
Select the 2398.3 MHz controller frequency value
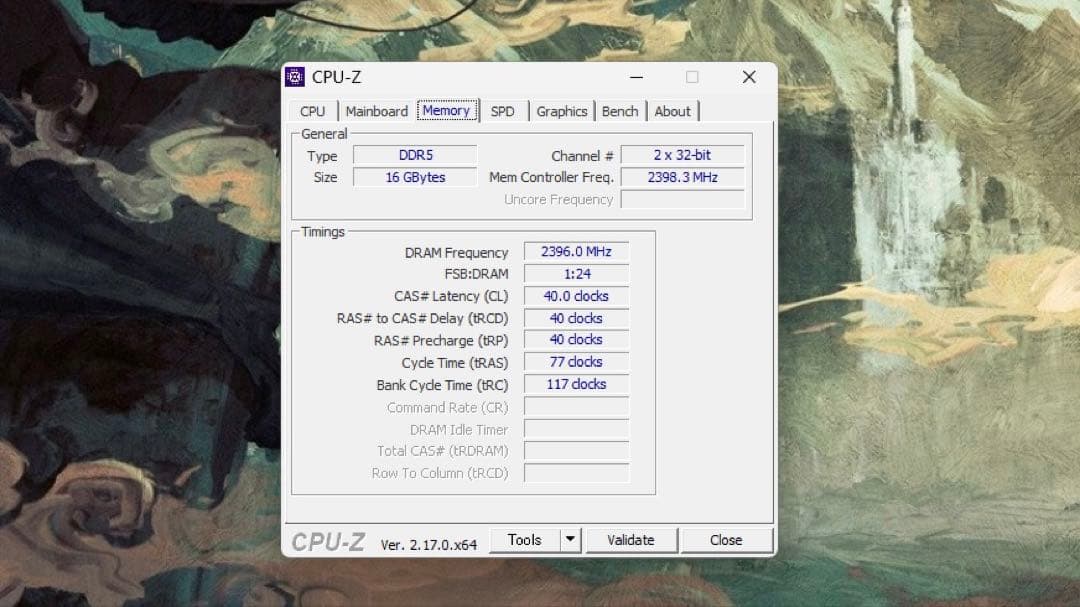coord(683,177)
